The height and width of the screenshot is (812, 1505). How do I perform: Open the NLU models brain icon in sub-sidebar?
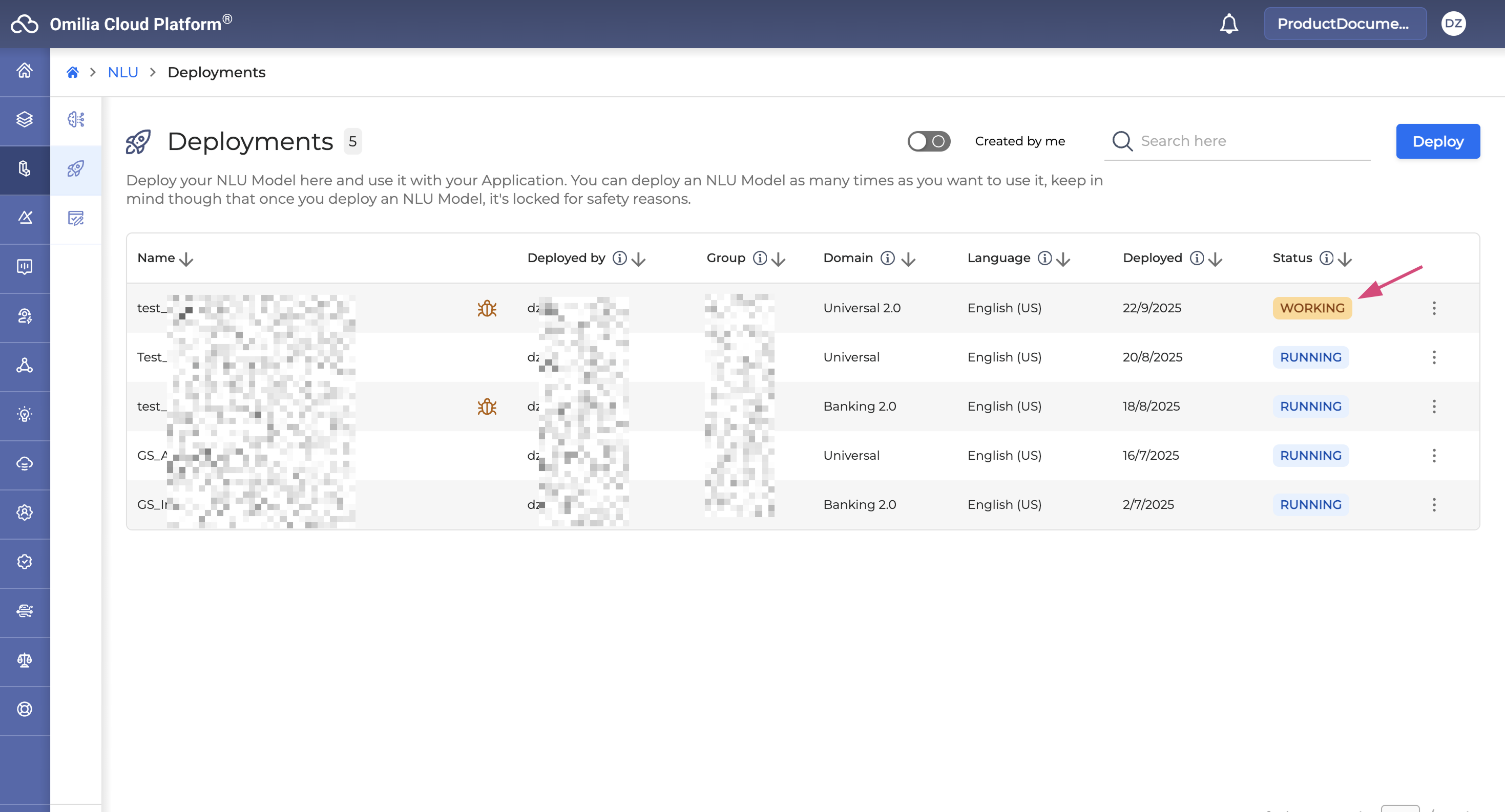click(76, 120)
